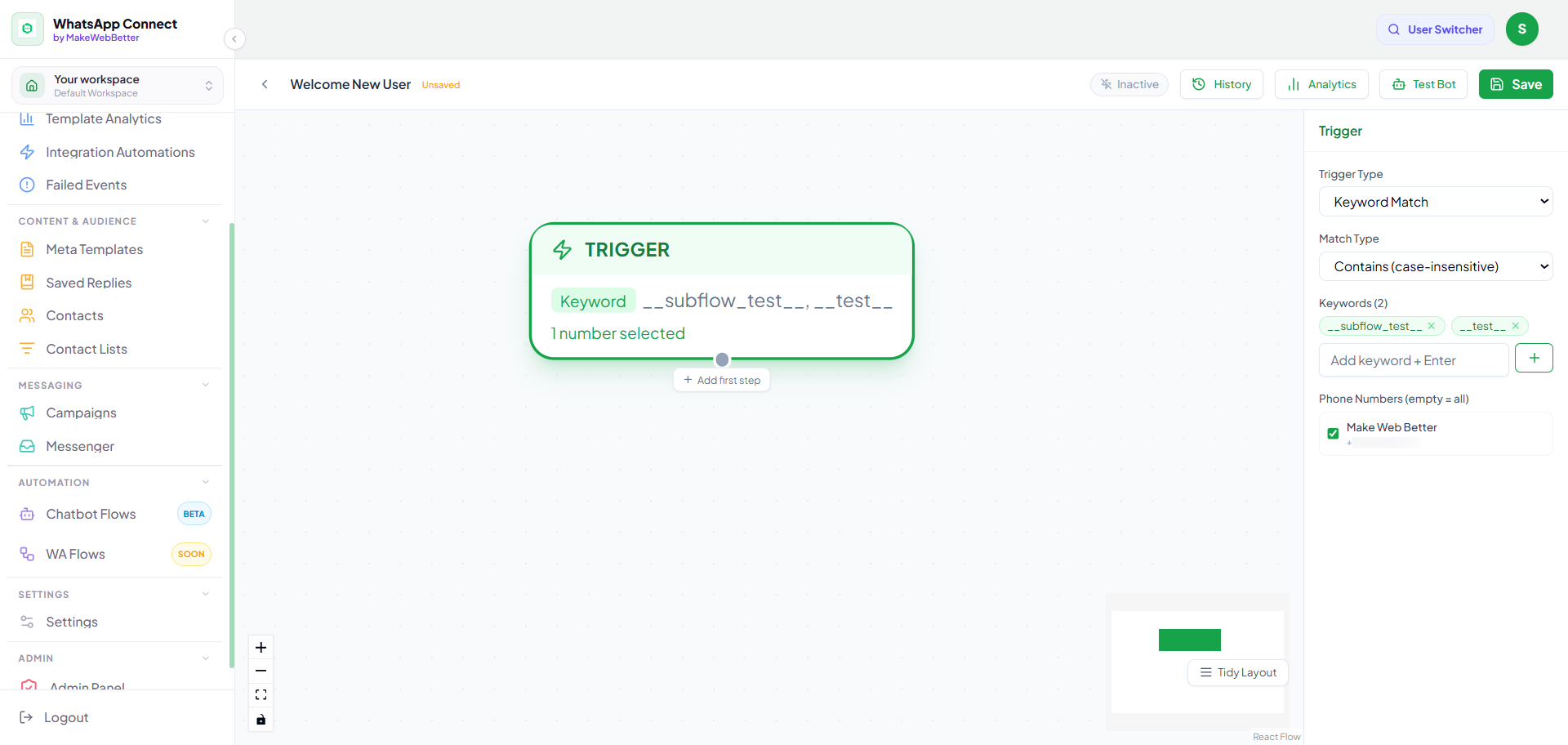The width and height of the screenshot is (1568, 745).
Task: Open the Match Type dropdown
Action: [1436, 266]
